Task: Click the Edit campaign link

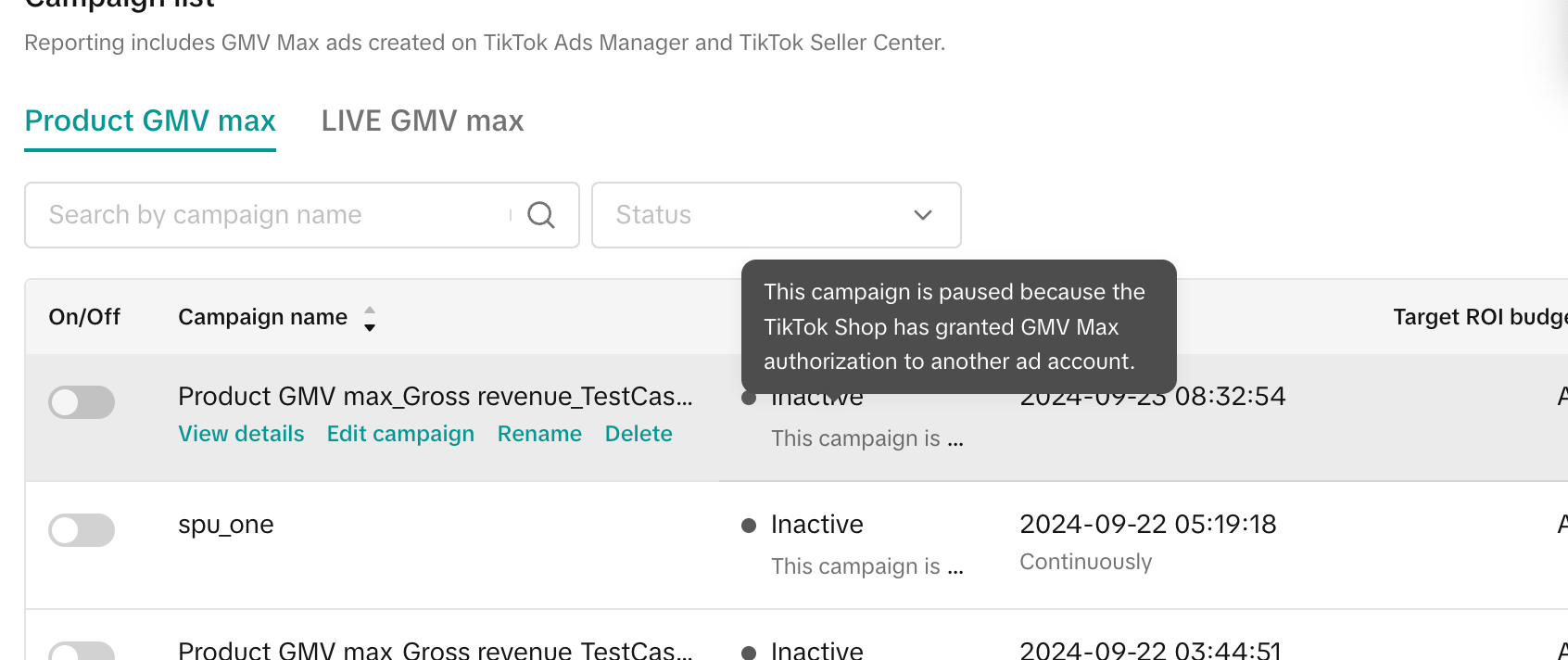Action: pyautogui.click(x=400, y=434)
